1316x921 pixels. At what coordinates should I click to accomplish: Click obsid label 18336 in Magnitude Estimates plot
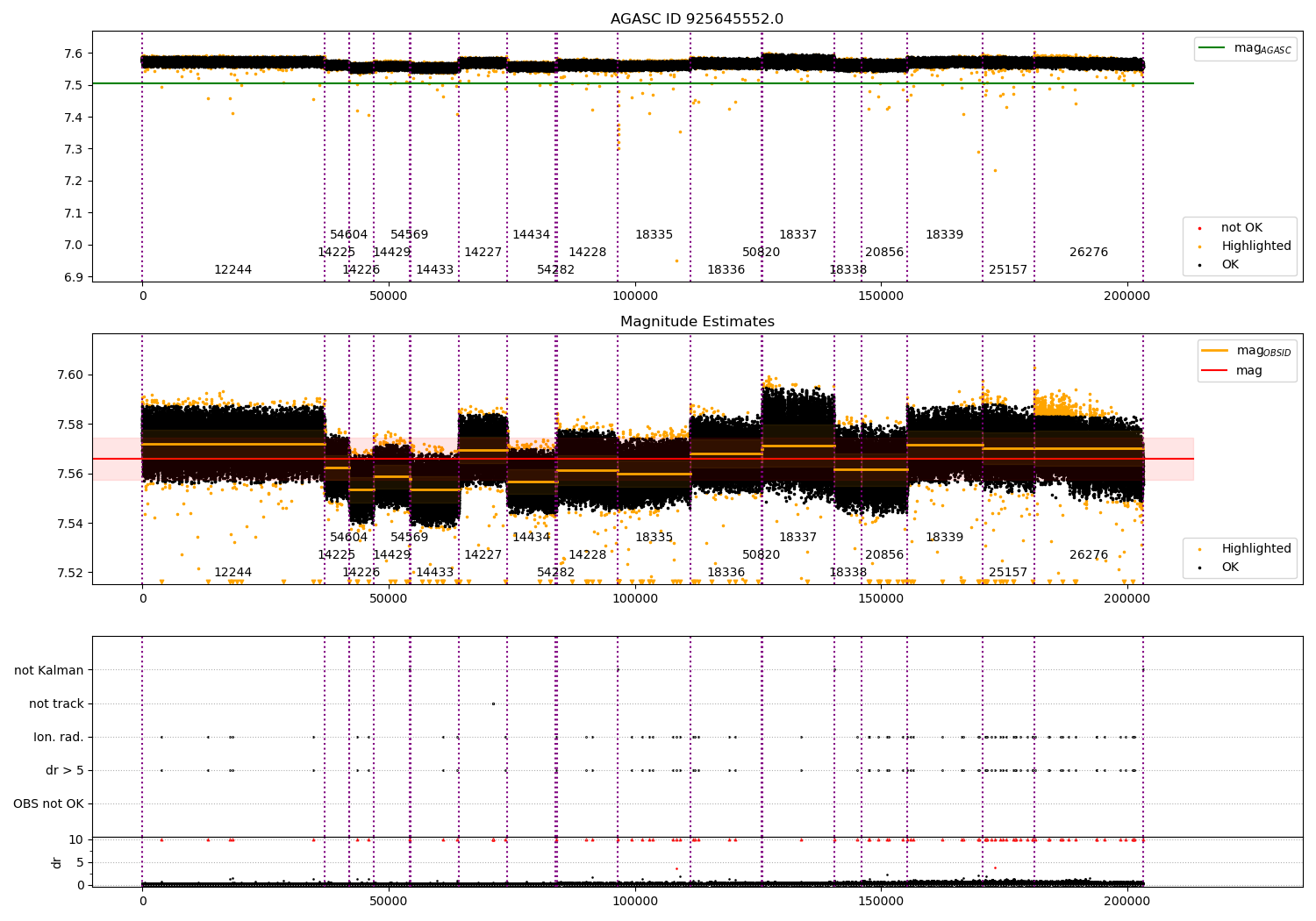point(726,573)
